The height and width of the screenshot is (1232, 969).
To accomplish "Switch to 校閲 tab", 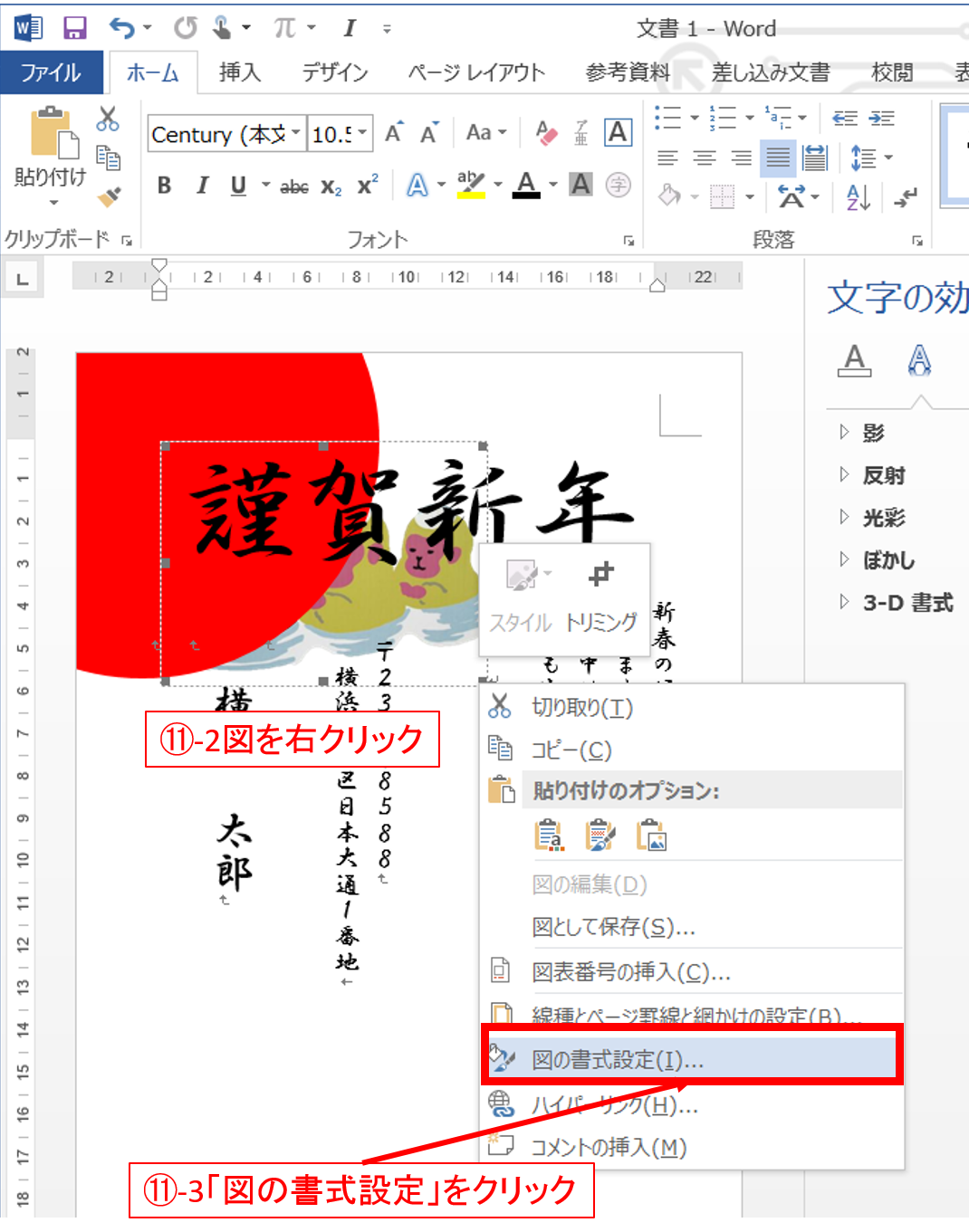I will (x=892, y=72).
